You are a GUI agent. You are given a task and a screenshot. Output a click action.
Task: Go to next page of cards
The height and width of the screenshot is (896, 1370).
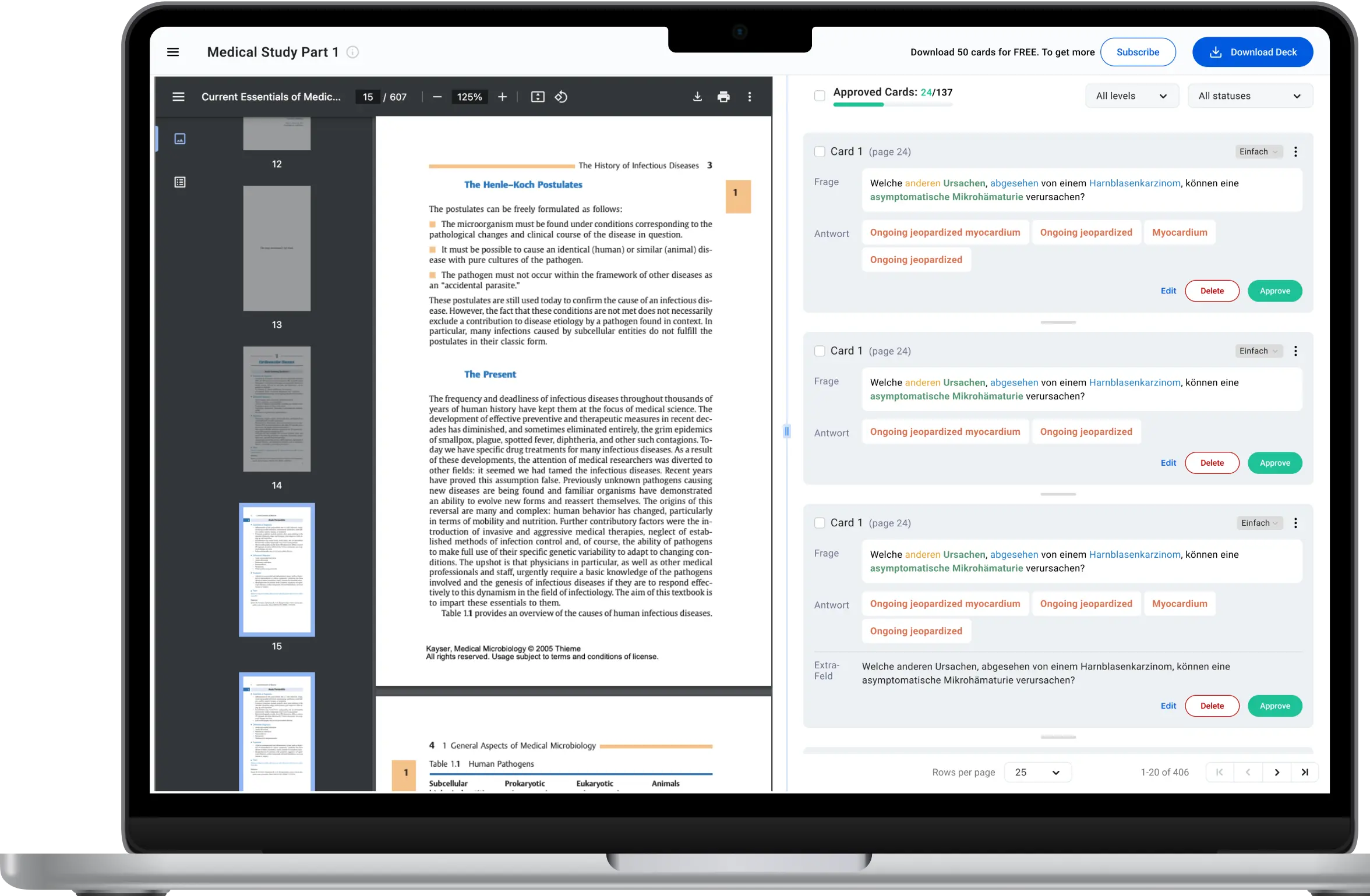point(1277,772)
